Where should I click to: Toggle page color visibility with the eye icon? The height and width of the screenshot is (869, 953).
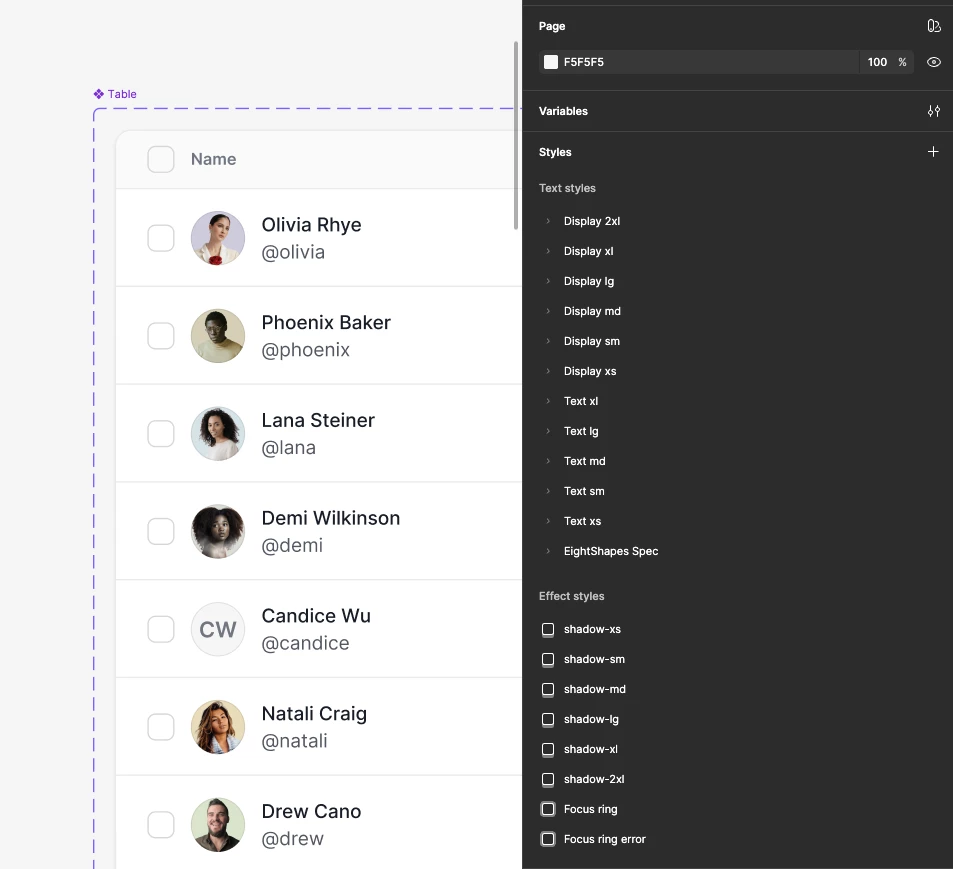pyautogui.click(x=934, y=62)
